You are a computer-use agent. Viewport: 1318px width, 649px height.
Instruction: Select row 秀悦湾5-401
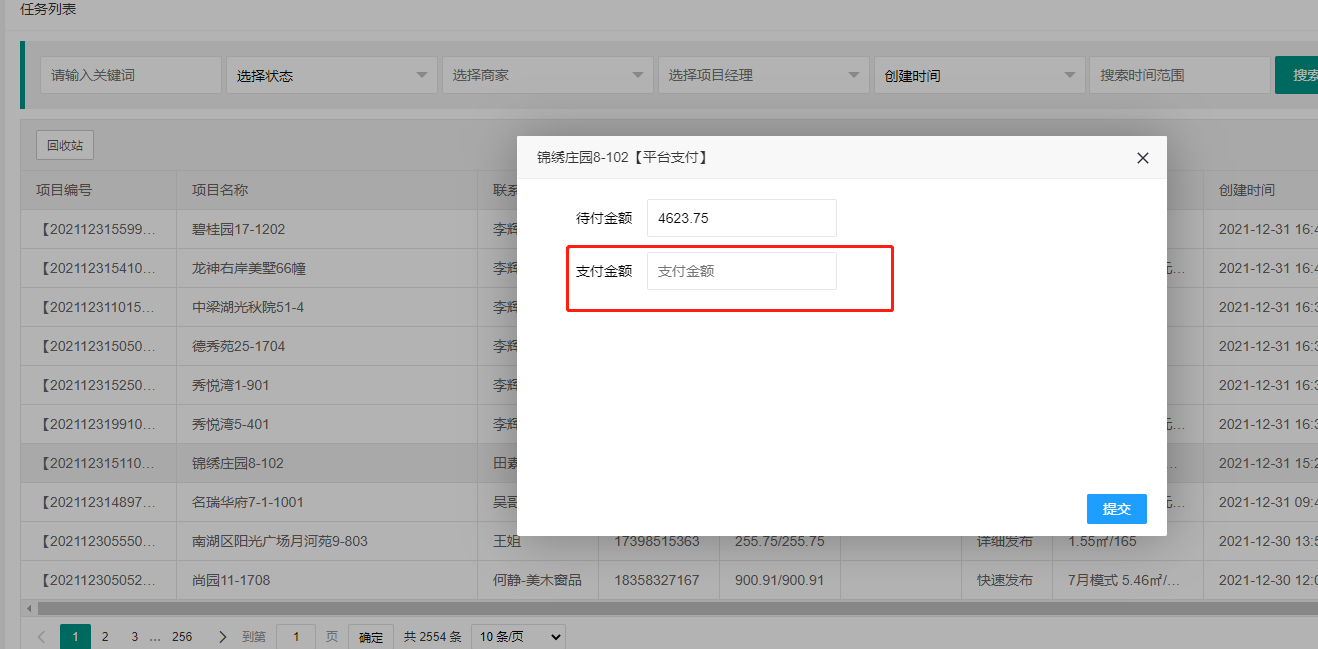230,424
